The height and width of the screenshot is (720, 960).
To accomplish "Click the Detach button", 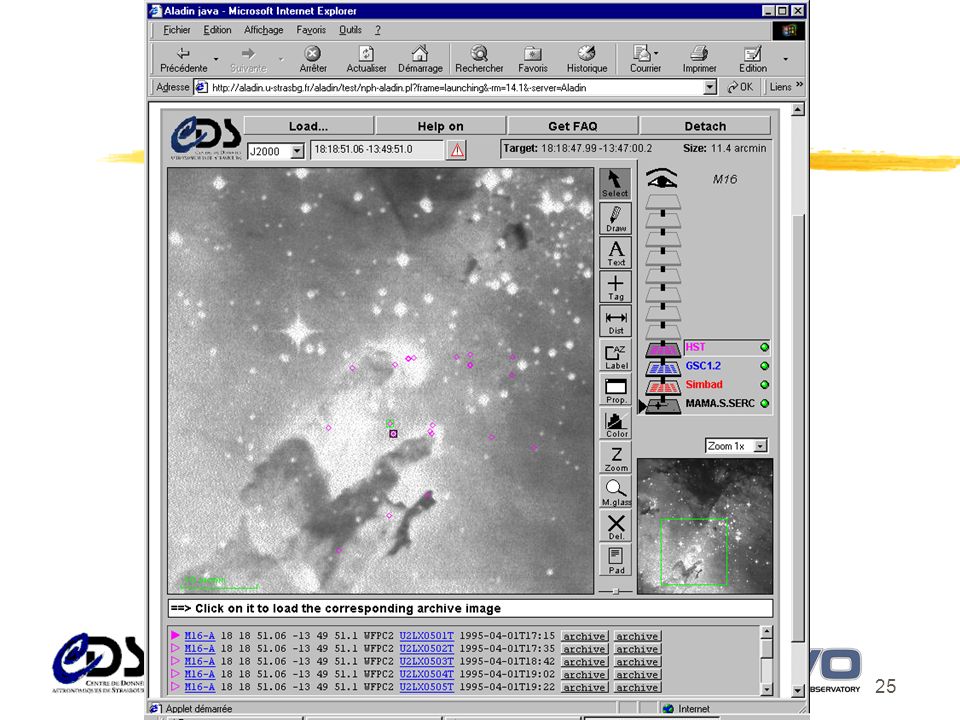I will [705, 126].
